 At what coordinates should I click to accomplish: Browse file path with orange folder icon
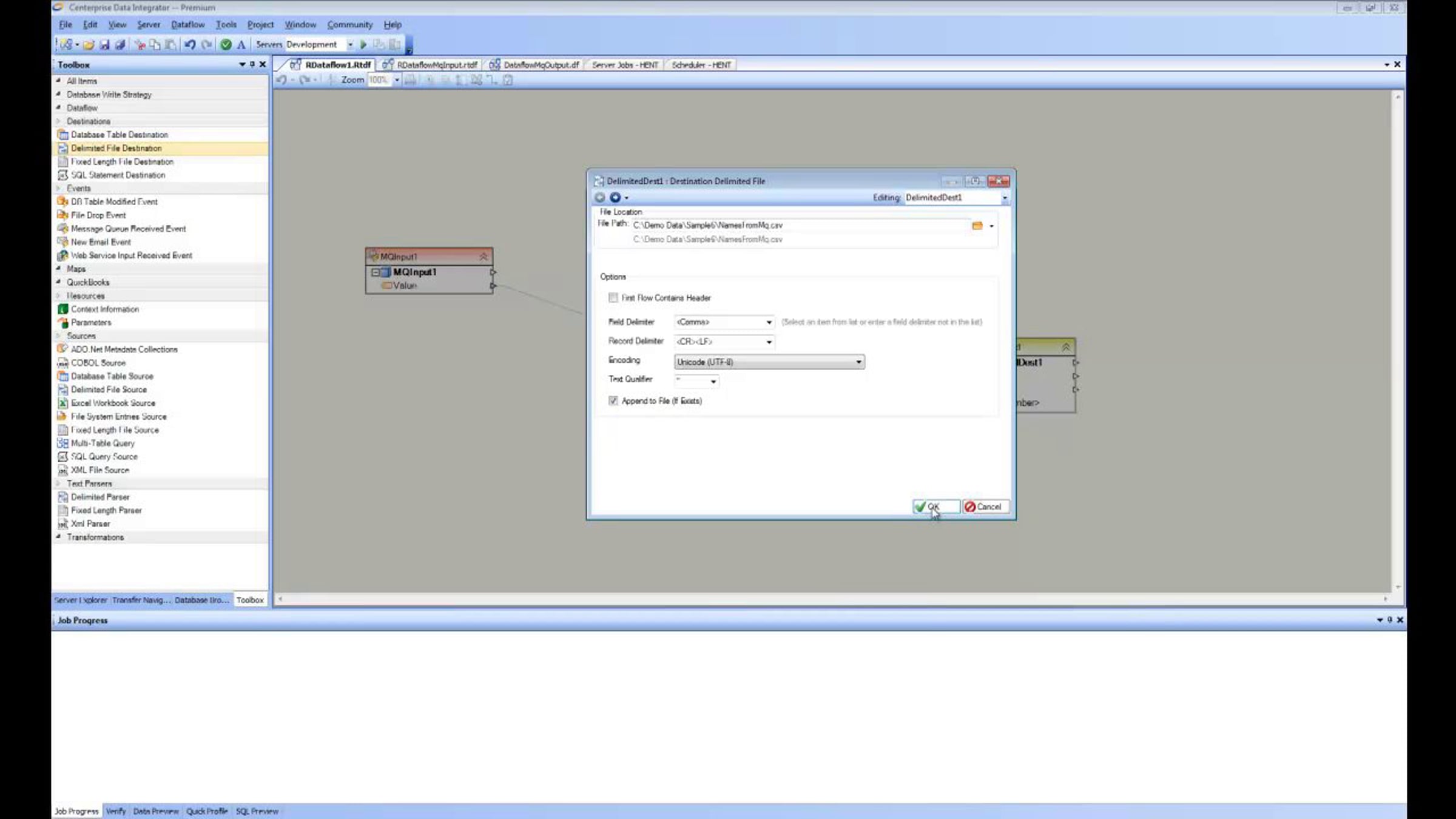click(977, 226)
